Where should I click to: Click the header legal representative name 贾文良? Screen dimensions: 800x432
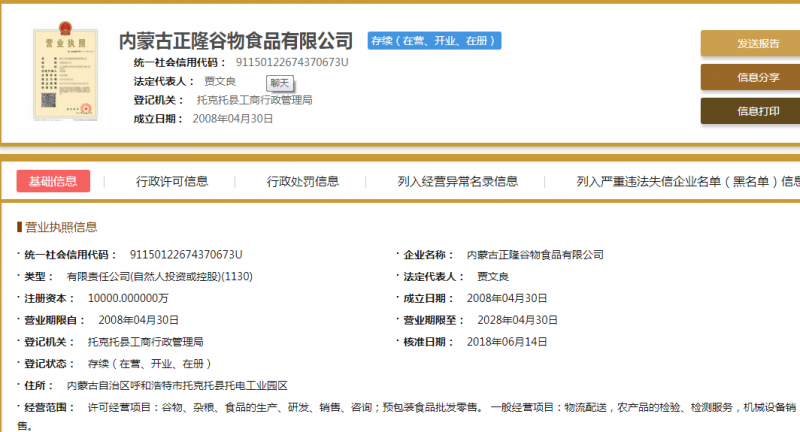pos(220,82)
